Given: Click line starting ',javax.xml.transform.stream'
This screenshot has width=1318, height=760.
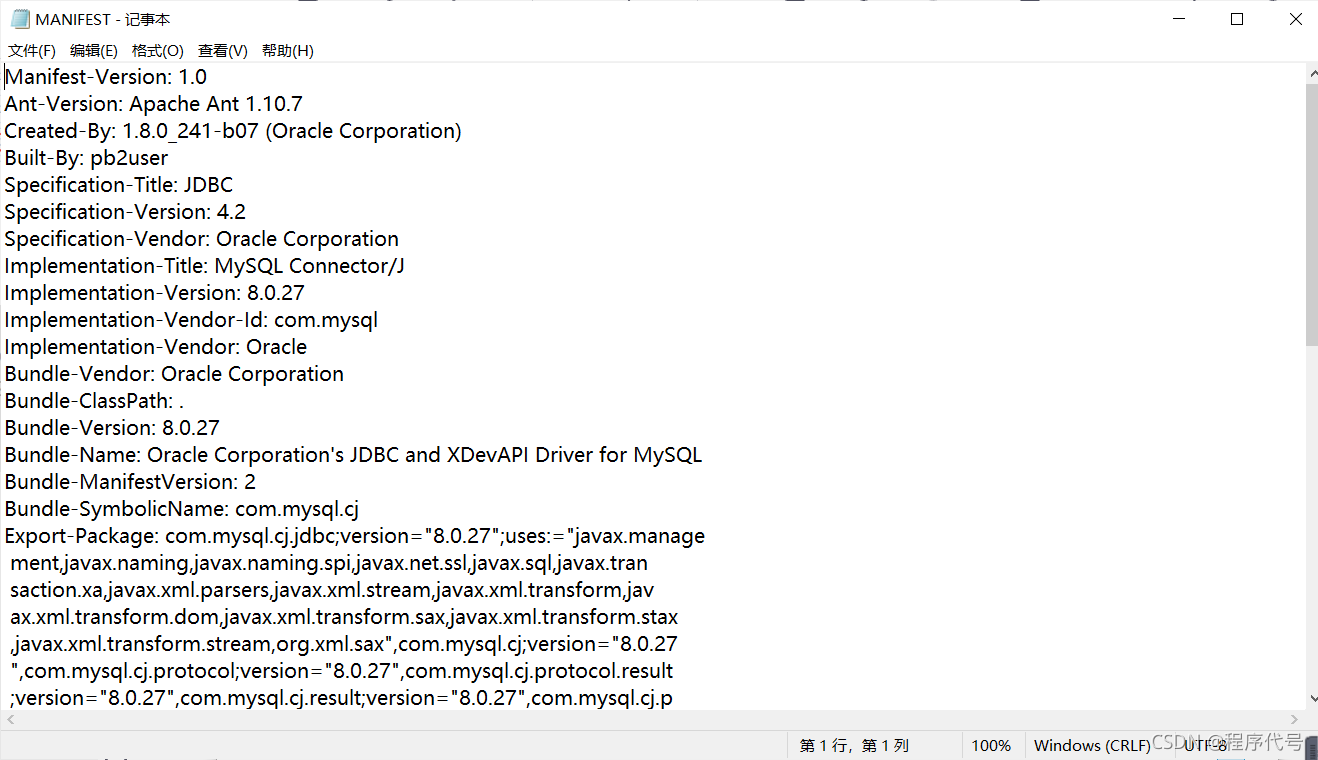Looking at the screenshot, I should coord(344,644).
